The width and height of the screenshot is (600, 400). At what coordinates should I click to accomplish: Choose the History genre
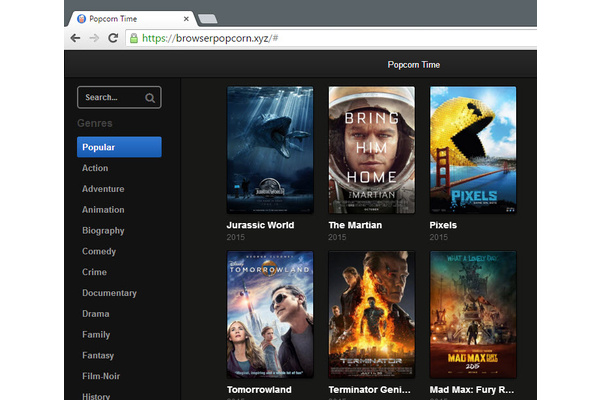96,396
